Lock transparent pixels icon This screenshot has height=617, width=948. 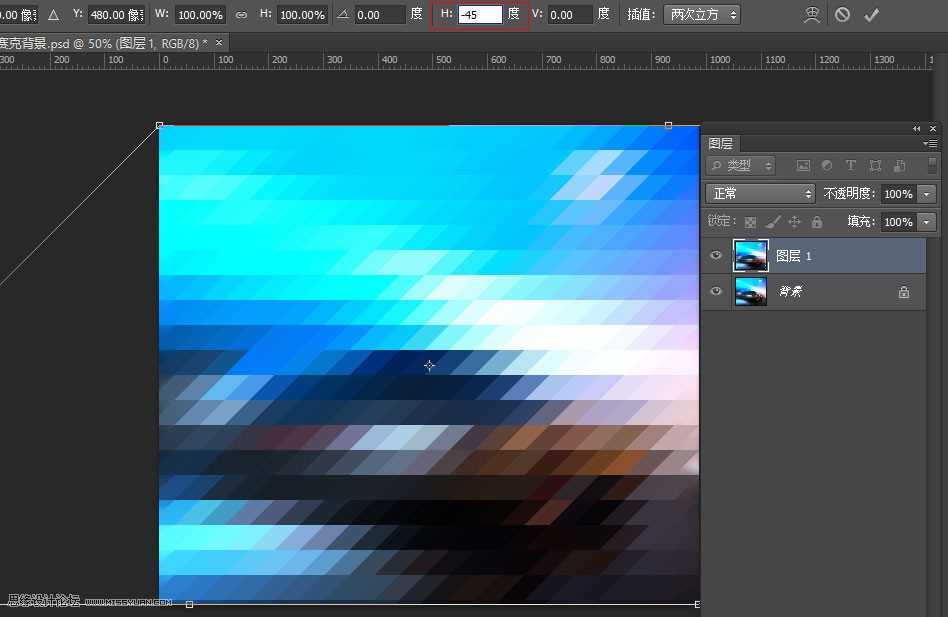point(750,222)
